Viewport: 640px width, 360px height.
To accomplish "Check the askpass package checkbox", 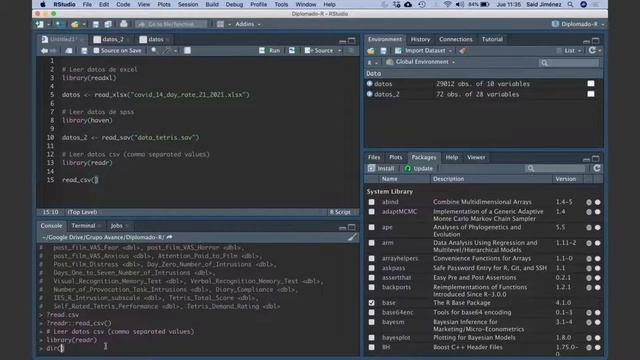I will (x=371, y=268).
